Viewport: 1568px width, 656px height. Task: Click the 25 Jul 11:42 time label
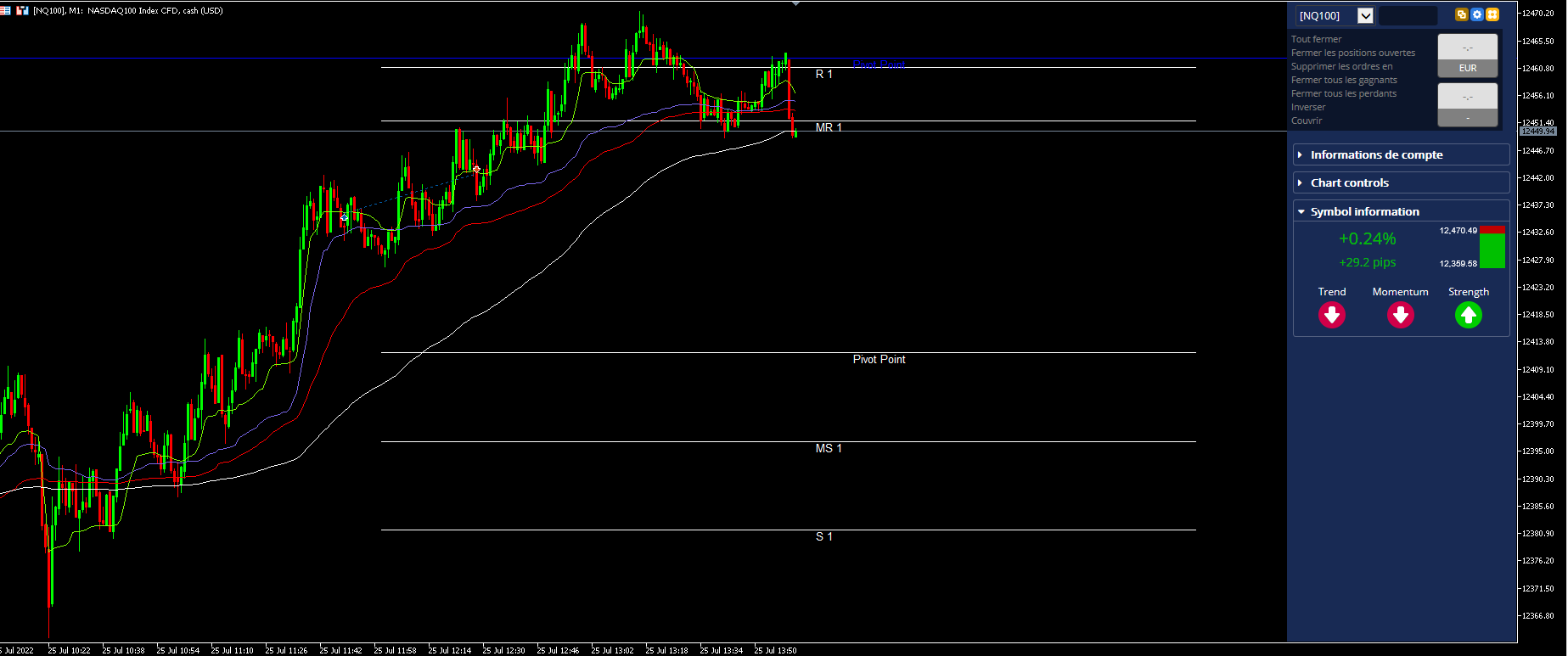340,651
